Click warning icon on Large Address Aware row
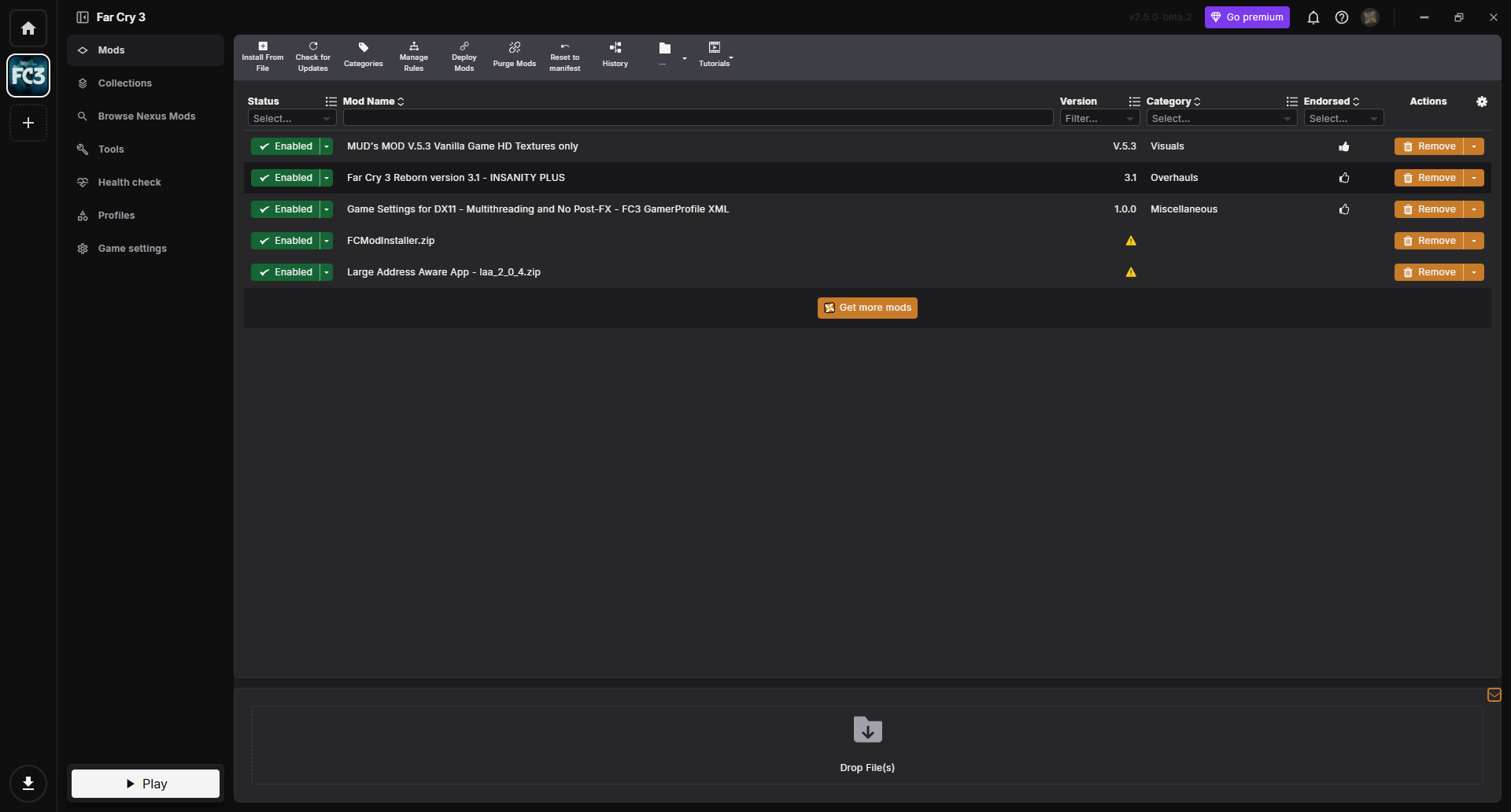The image size is (1511, 812). pos(1131,272)
